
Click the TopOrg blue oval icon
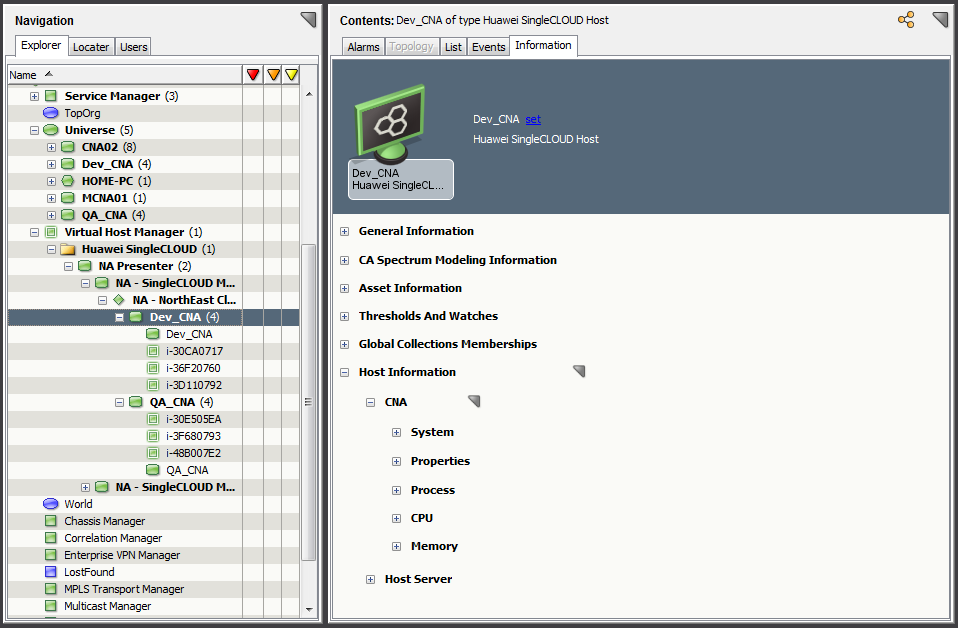click(51, 113)
